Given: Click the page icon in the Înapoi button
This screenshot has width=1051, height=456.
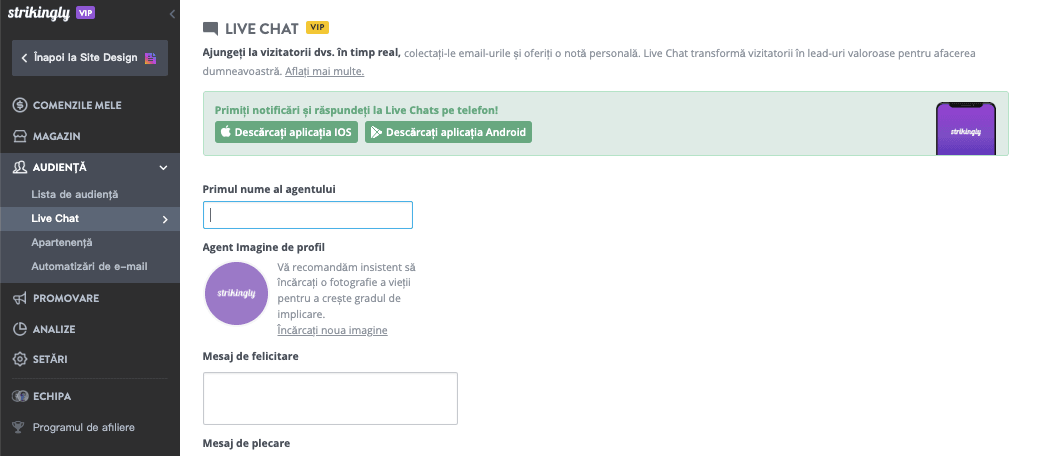Looking at the screenshot, I should tap(151, 58).
